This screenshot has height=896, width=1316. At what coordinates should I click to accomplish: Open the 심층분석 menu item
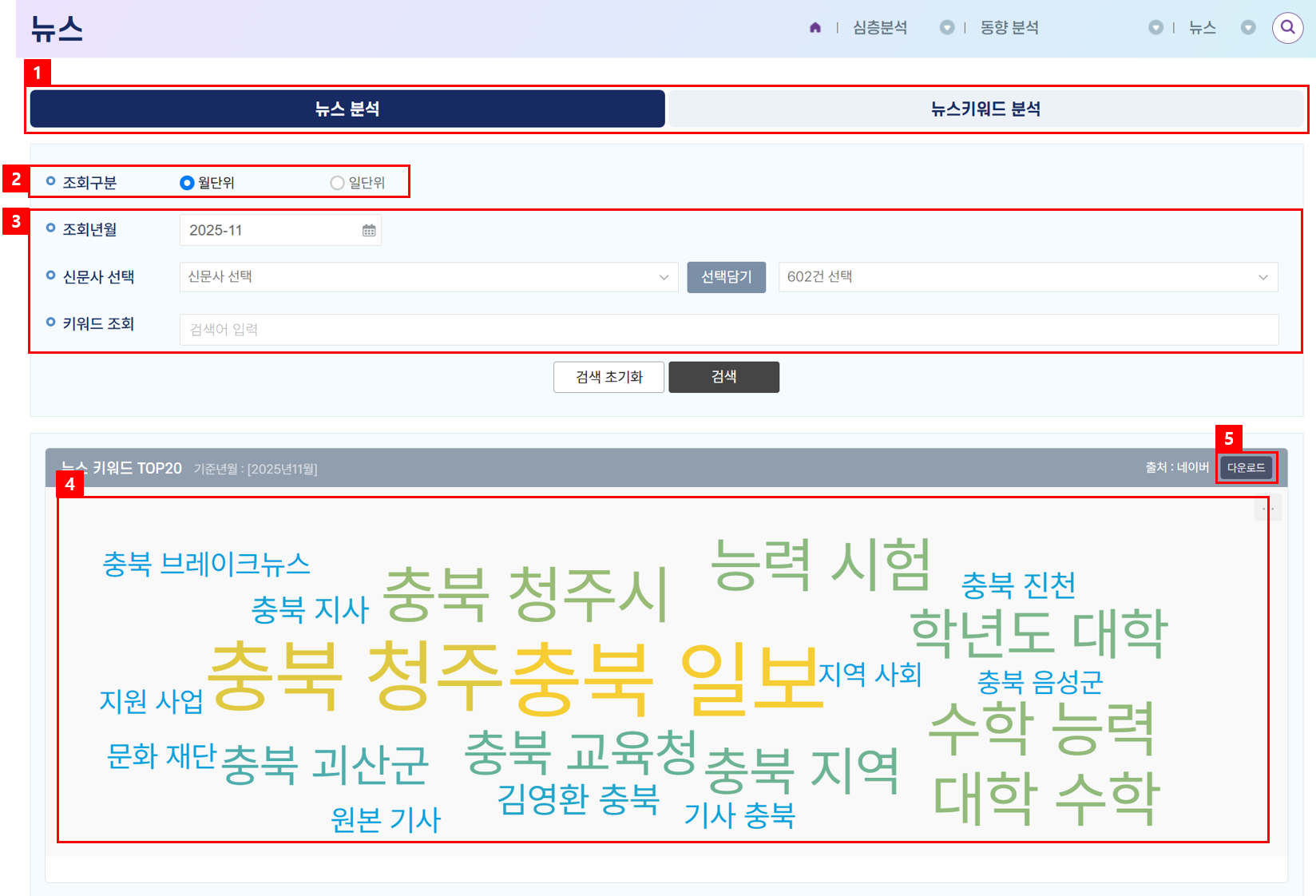pyautogui.click(x=879, y=28)
